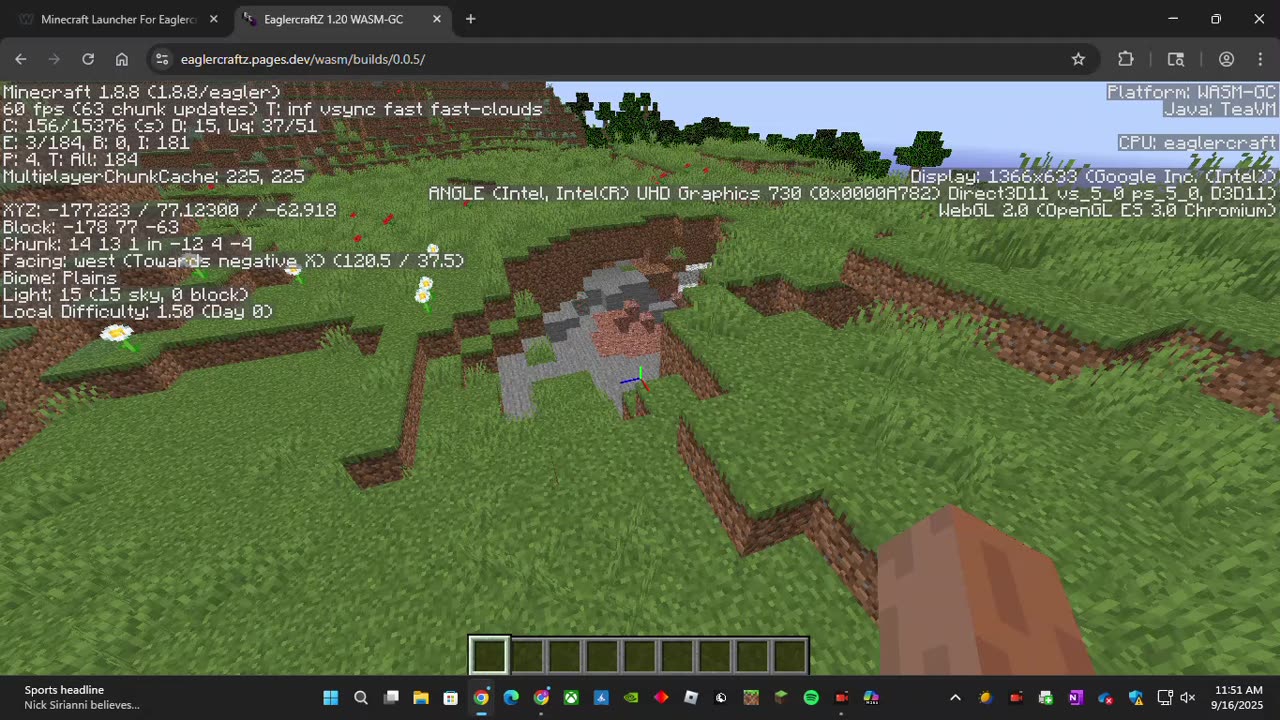Launch File Explorer from the taskbar

coord(421,697)
